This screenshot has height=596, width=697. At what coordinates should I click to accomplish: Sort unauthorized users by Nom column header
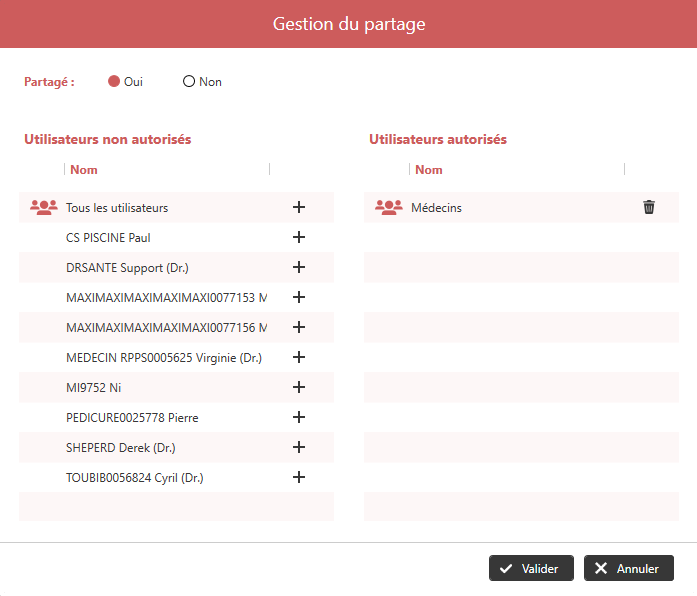[x=84, y=170]
